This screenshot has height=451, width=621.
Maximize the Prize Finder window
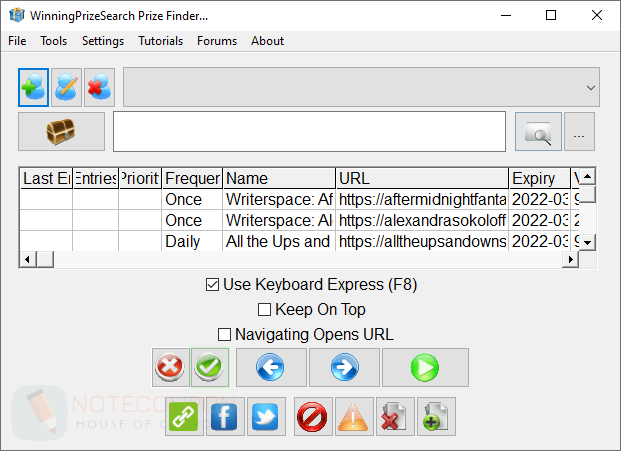551,15
